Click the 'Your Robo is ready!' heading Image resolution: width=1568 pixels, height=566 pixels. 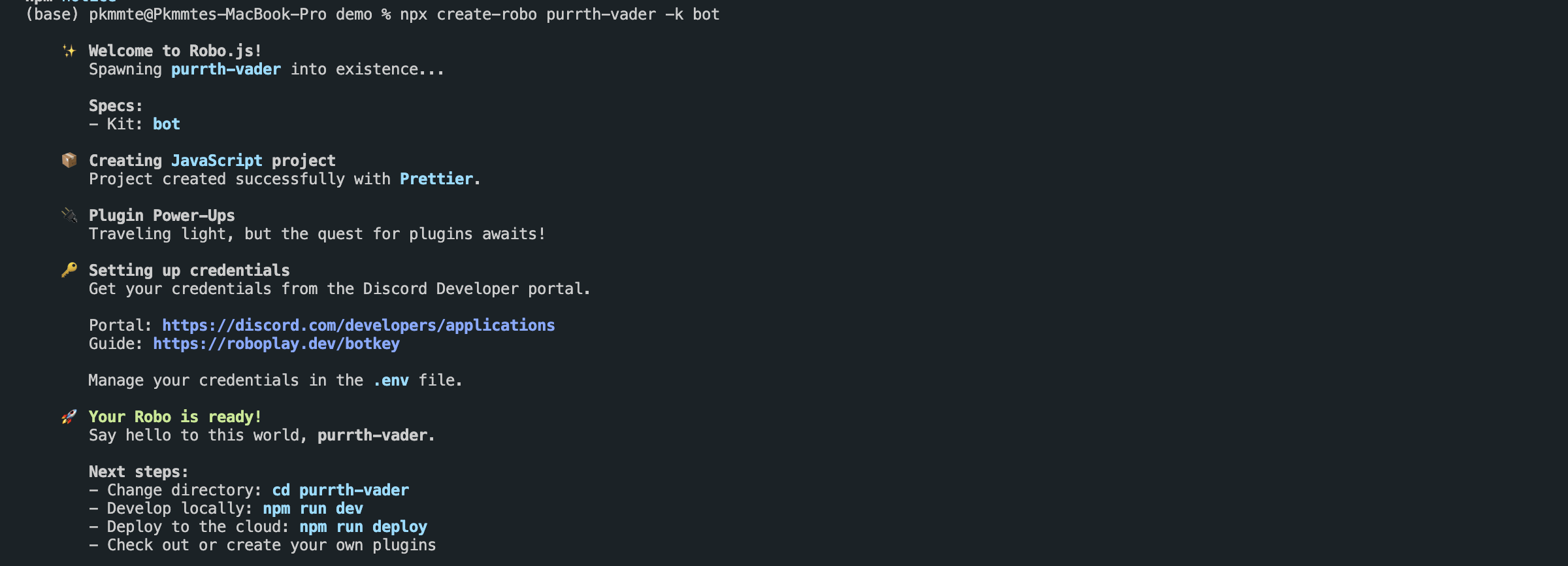(x=175, y=417)
